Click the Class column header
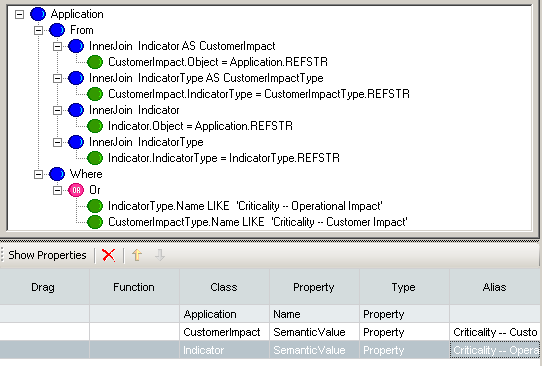This screenshot has height=366, width=542. [224, 287]
